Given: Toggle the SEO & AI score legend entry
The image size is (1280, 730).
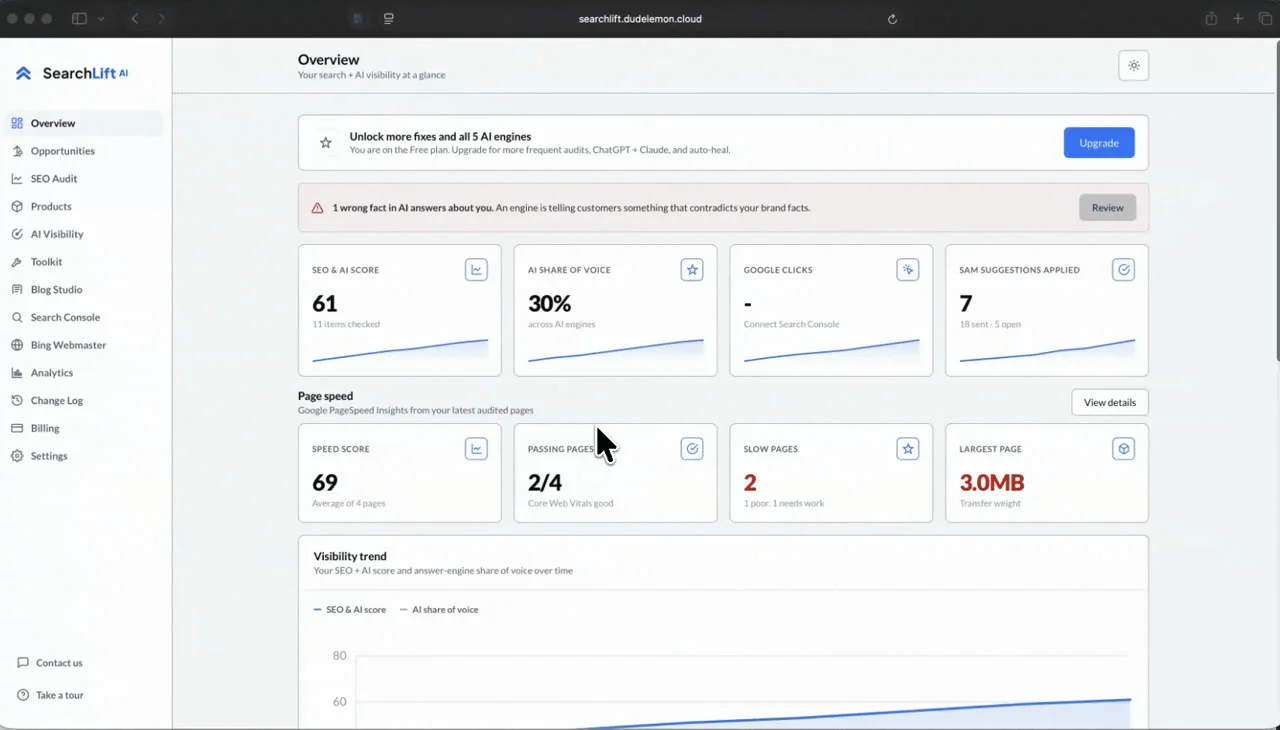Looking at the screenshot, I should [x=349, y=609].
